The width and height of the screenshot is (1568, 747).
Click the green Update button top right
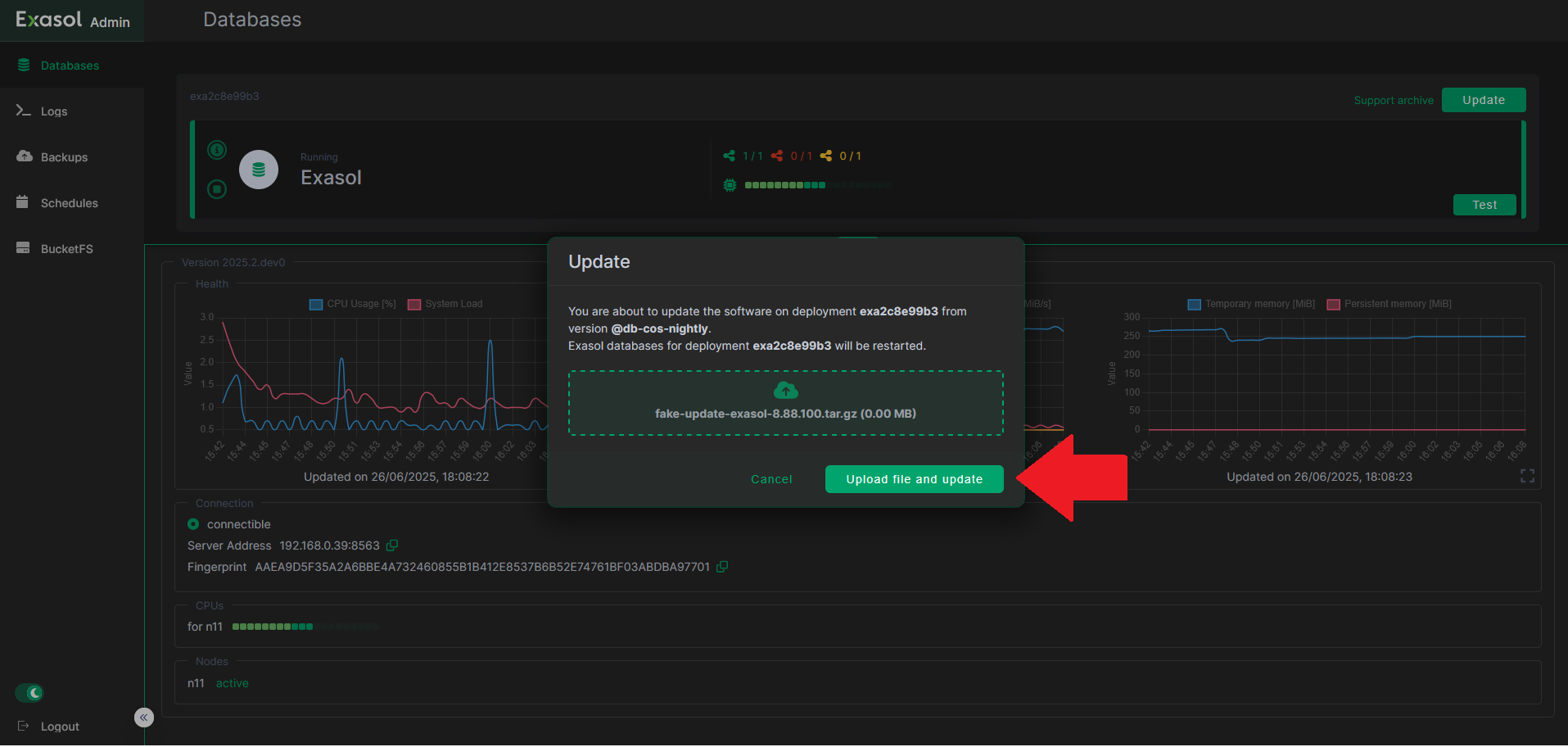1484,100
